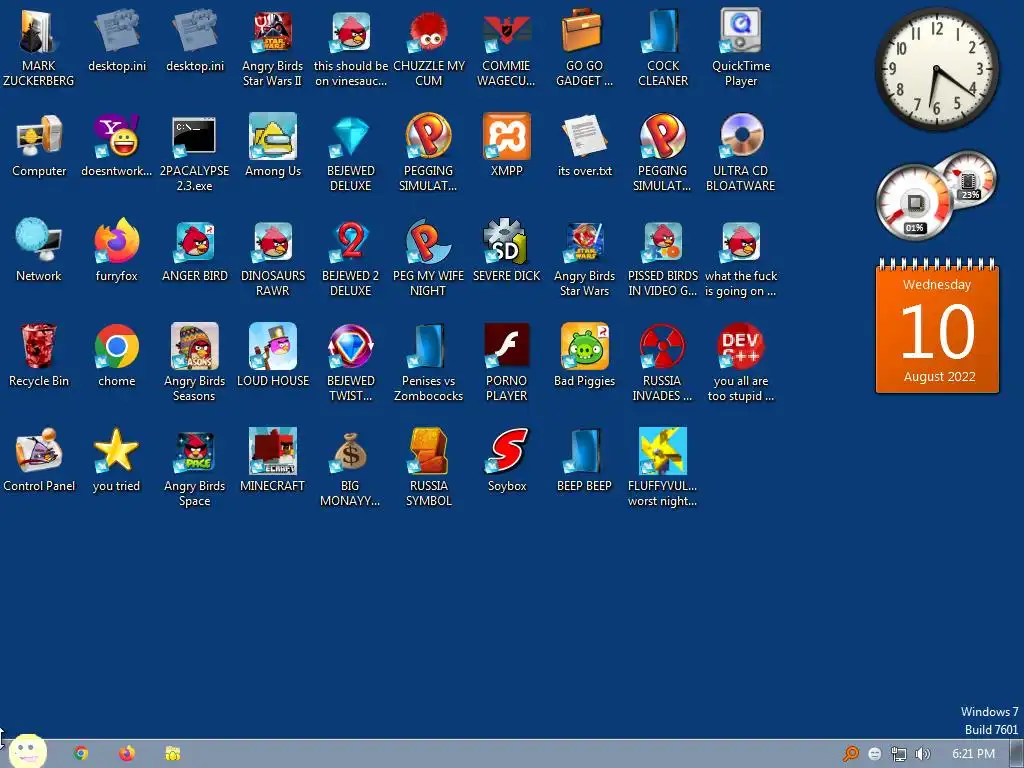This screenshot has width=1024, height=768.
Task: Select the doesntwork Yahoo messenger icon
Action: pyautogui.click(x=116, y=145)
